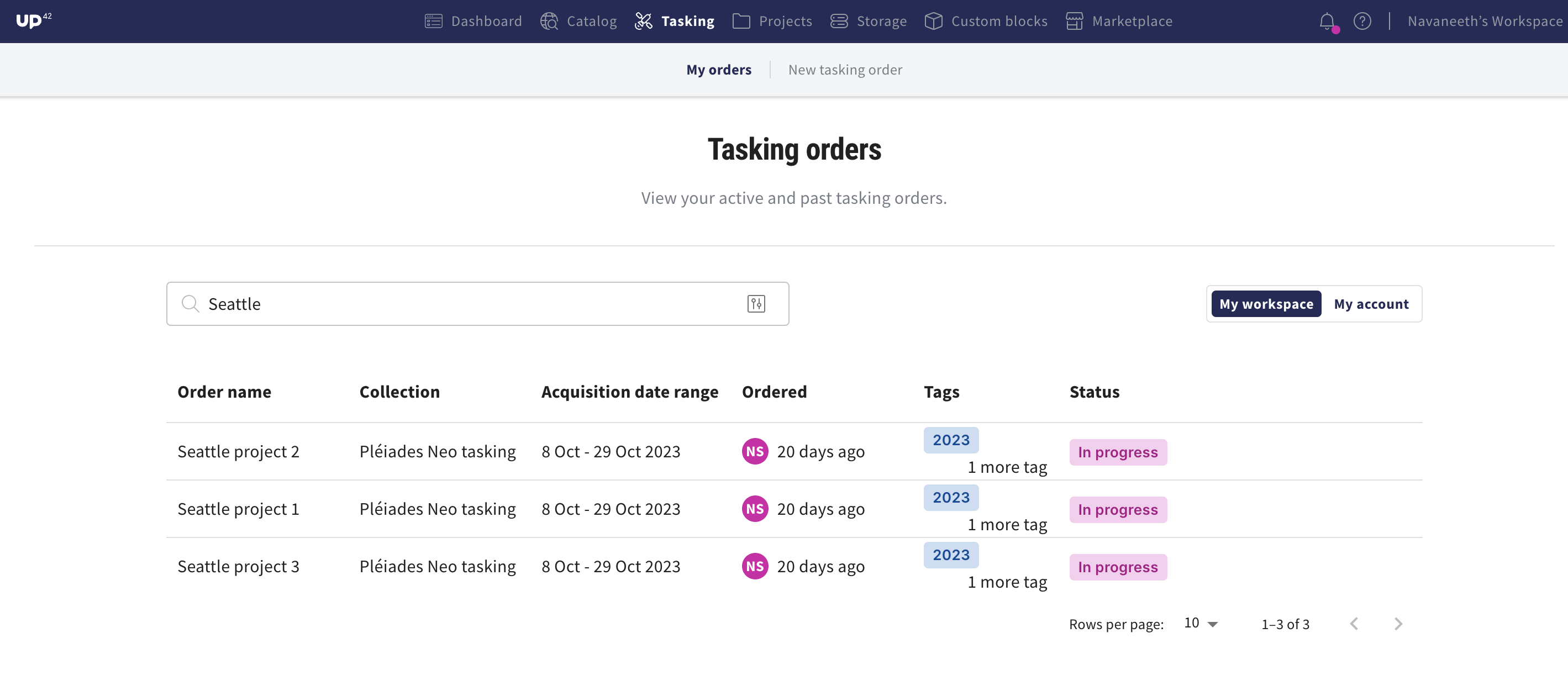Switch to My account view
This screenshot has height=686, width=1568.
[1371, 304]
